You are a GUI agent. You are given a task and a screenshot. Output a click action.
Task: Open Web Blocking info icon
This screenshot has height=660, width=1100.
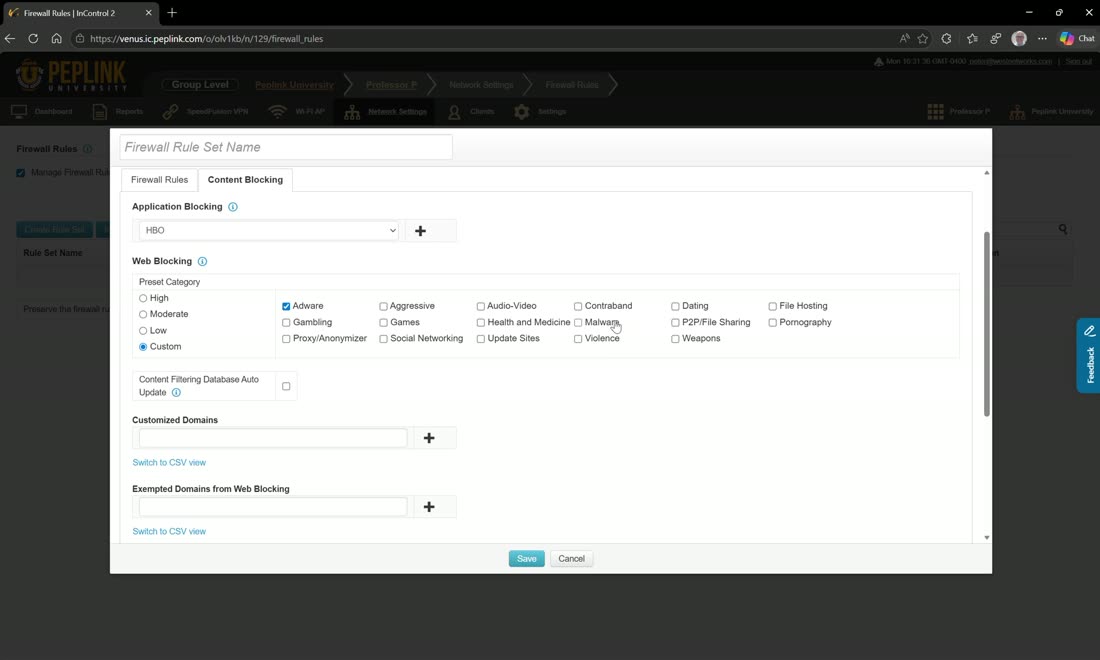(x=202, y=262)
